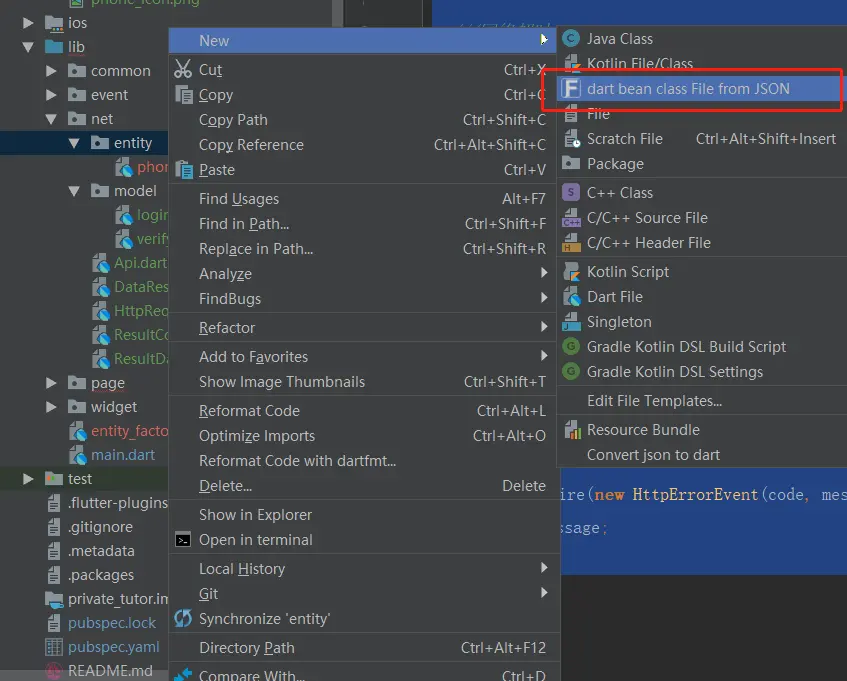The image size is (847, 681).
Task: Select Replace in Path...
Action: pyautogui.click(x=362, y=248)
